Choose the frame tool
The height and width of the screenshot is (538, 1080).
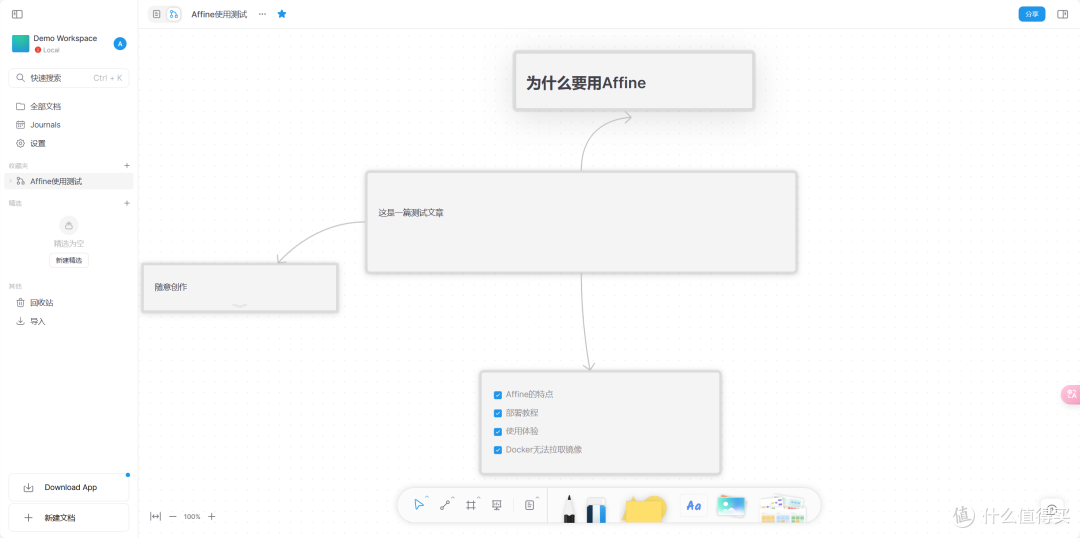tap(470, 505)
